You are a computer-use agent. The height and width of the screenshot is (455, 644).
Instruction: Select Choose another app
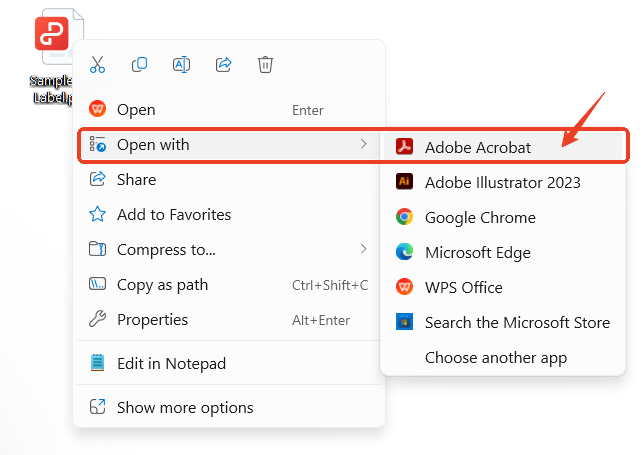pyautogui.click(x=504, y=357)
